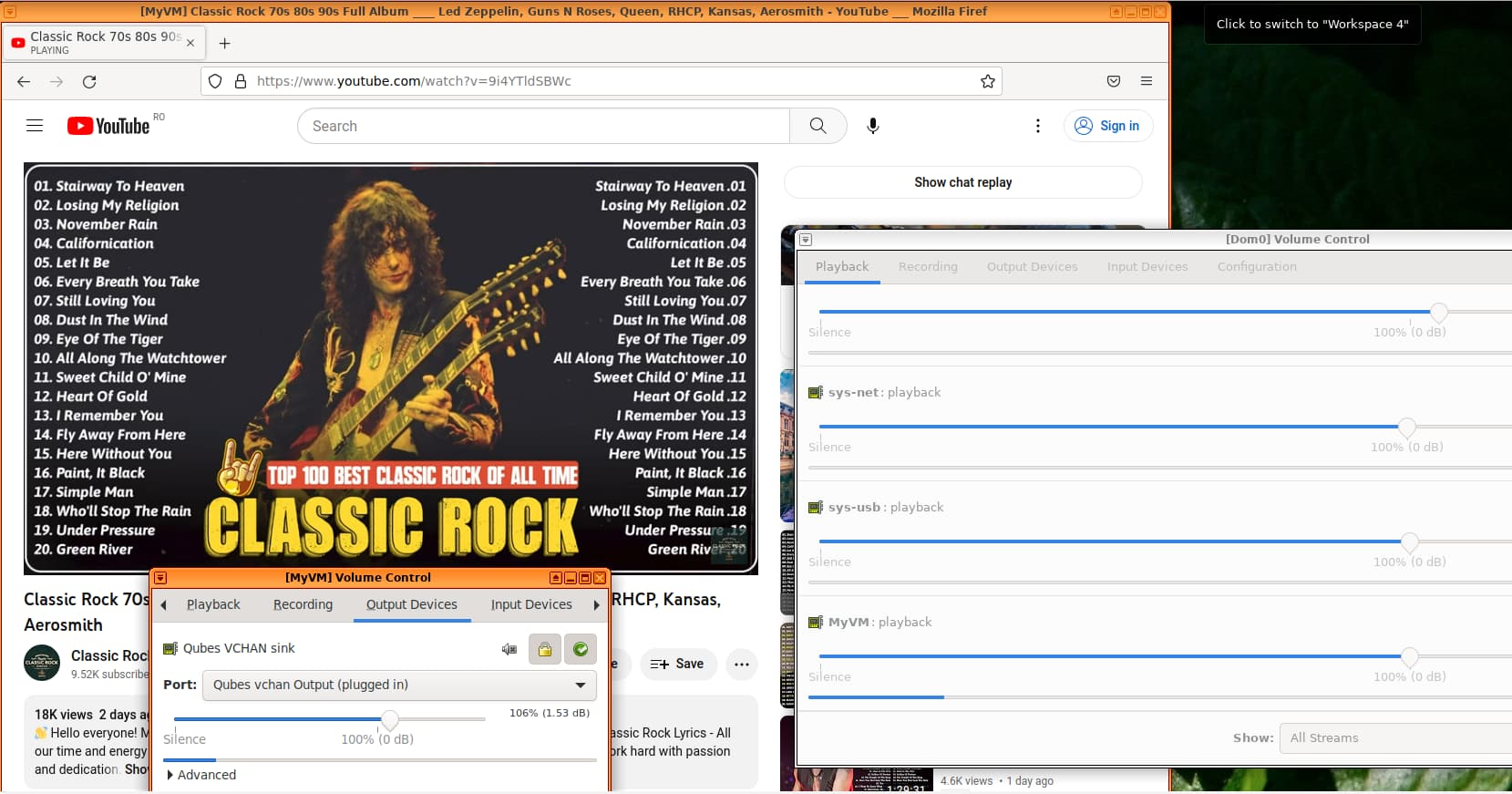Reload the current YouTube page

point(89,81)
